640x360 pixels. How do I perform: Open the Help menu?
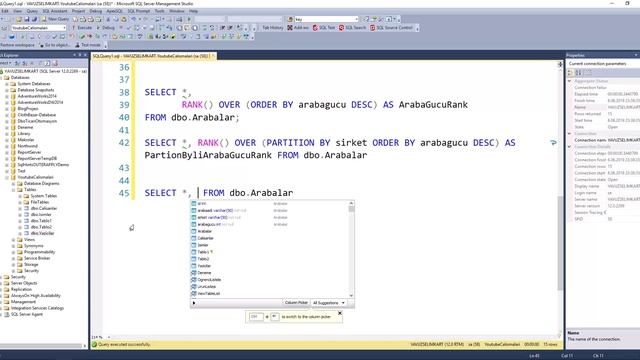click(x=193, y=11)
